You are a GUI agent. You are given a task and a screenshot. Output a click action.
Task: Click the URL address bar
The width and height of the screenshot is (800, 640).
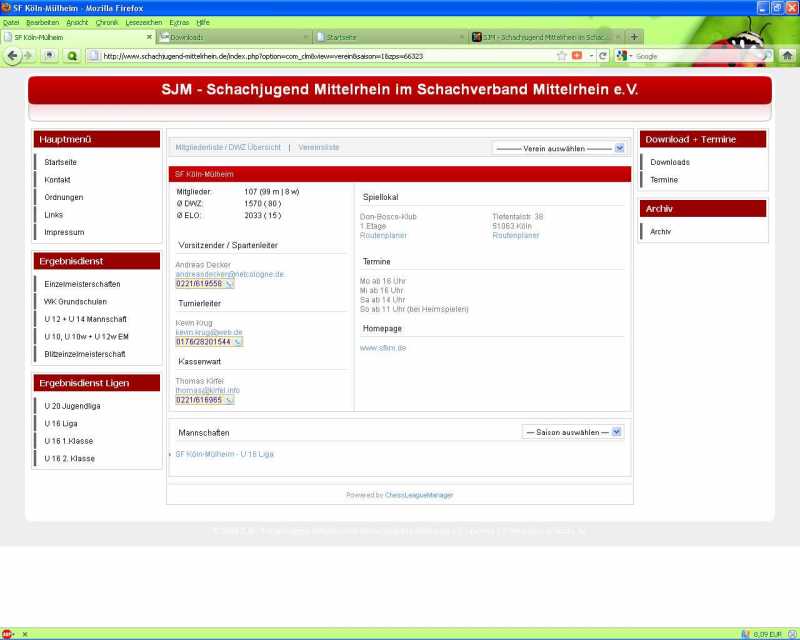[x=320, y=56]
